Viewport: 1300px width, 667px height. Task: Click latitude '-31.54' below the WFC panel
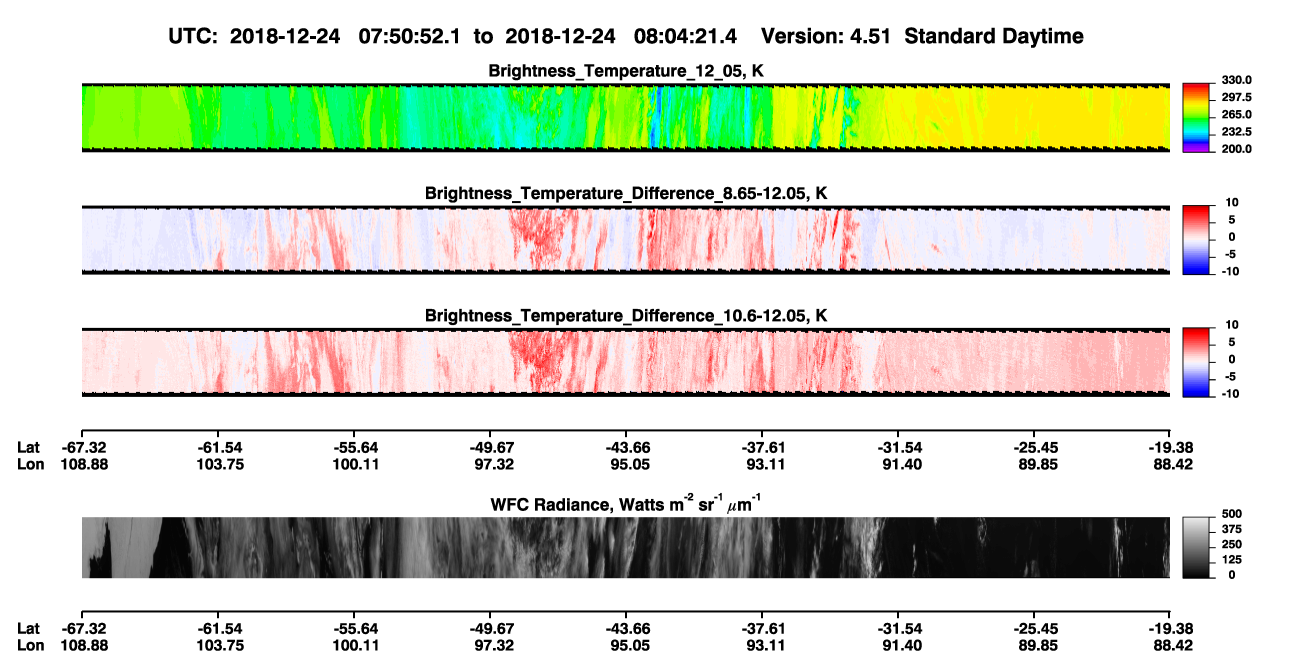pyautogui.click(x=898, y=628)
